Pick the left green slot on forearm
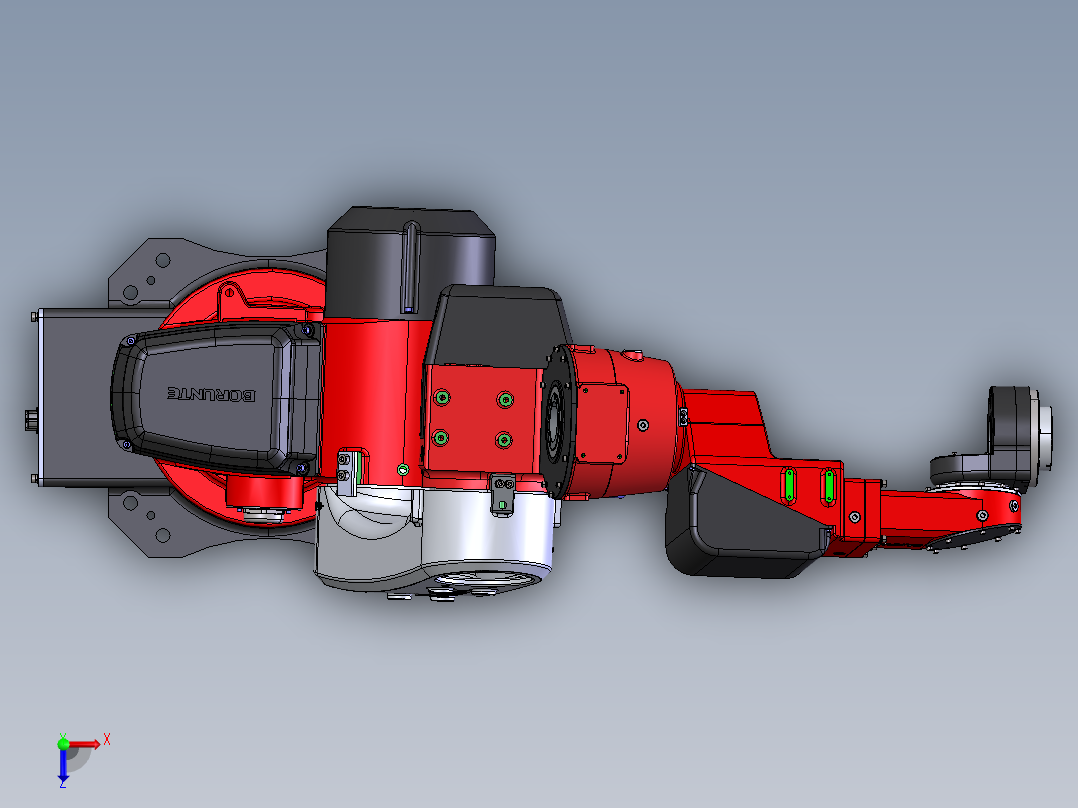The width and height of the screenshot is (1078, 808). coord(789,485)
